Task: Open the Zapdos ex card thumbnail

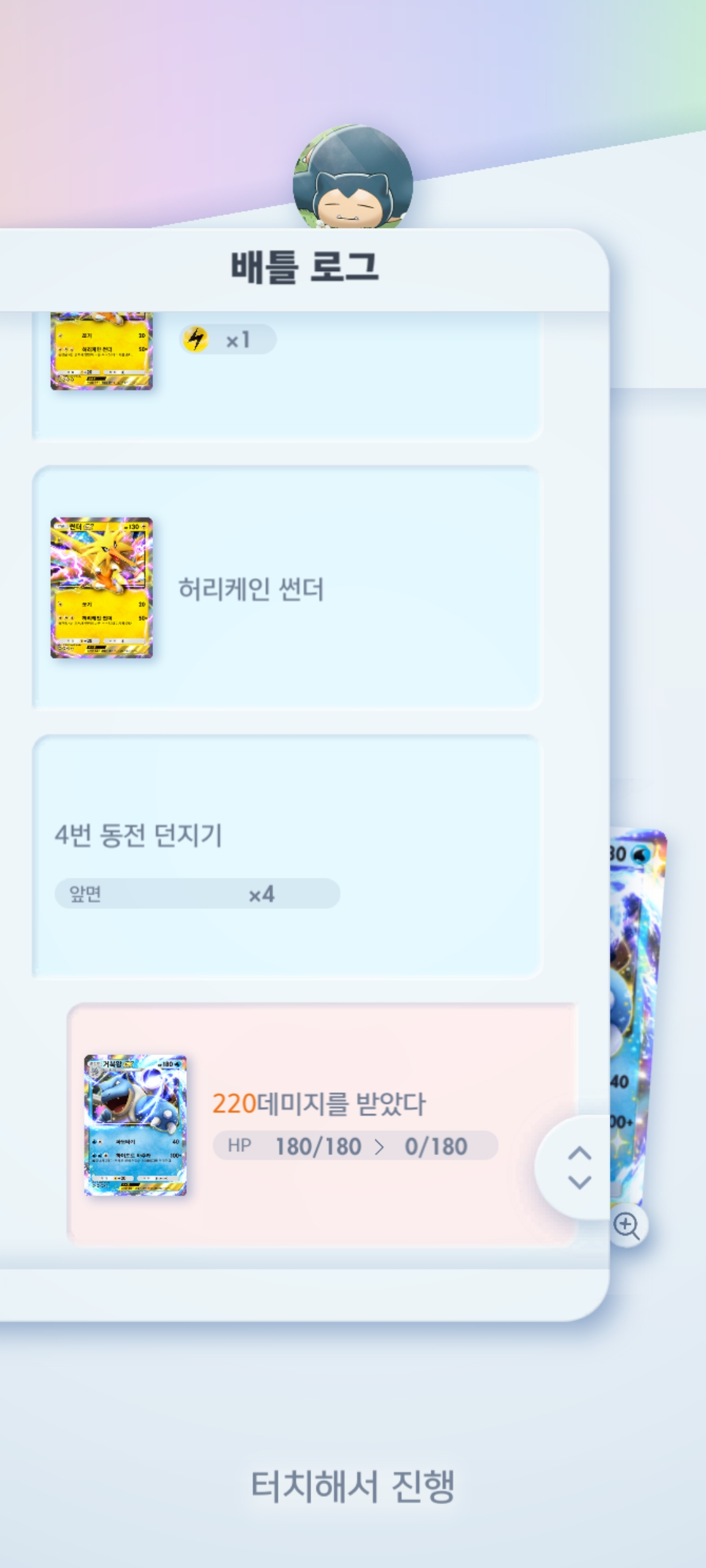Action: pos(101,587)
